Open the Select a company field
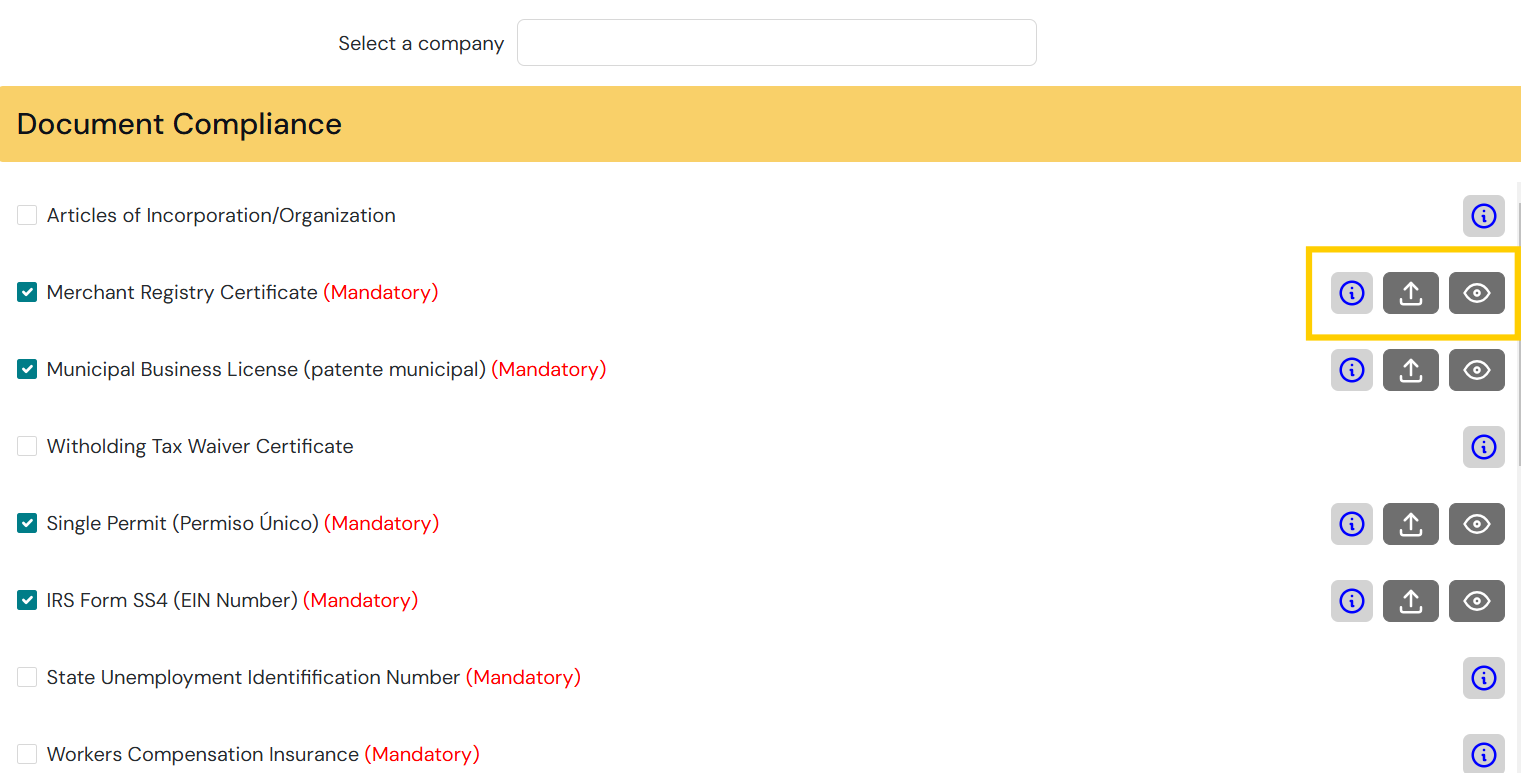This screenshot has height=777, width=1521. click(776, 43)
